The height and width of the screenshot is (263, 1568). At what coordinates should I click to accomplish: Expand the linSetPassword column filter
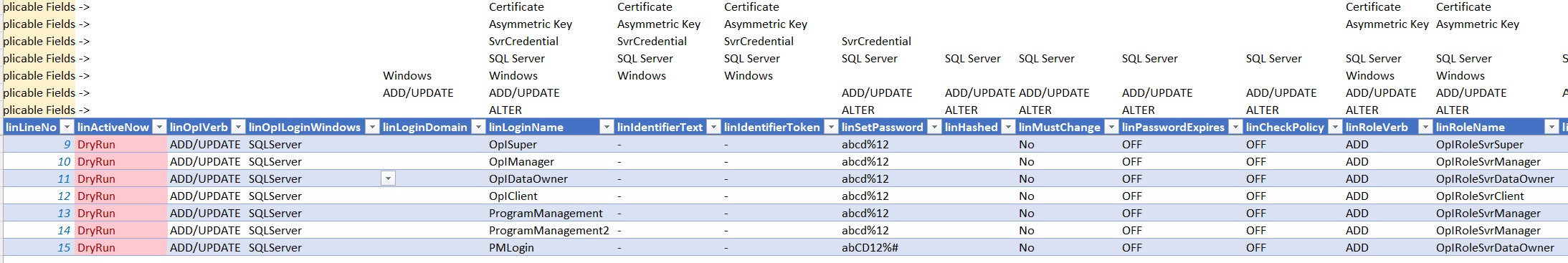click(934, 128)
